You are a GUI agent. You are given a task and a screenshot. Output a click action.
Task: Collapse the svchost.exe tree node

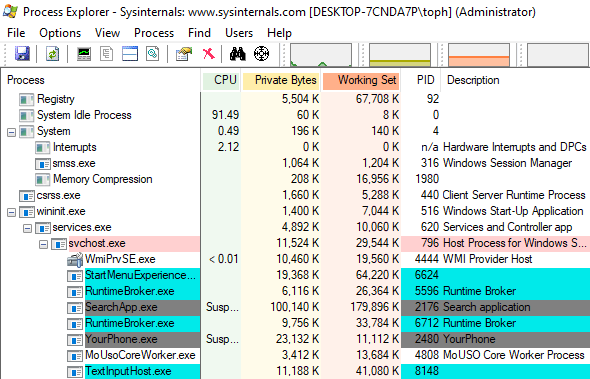coord(44,245)
